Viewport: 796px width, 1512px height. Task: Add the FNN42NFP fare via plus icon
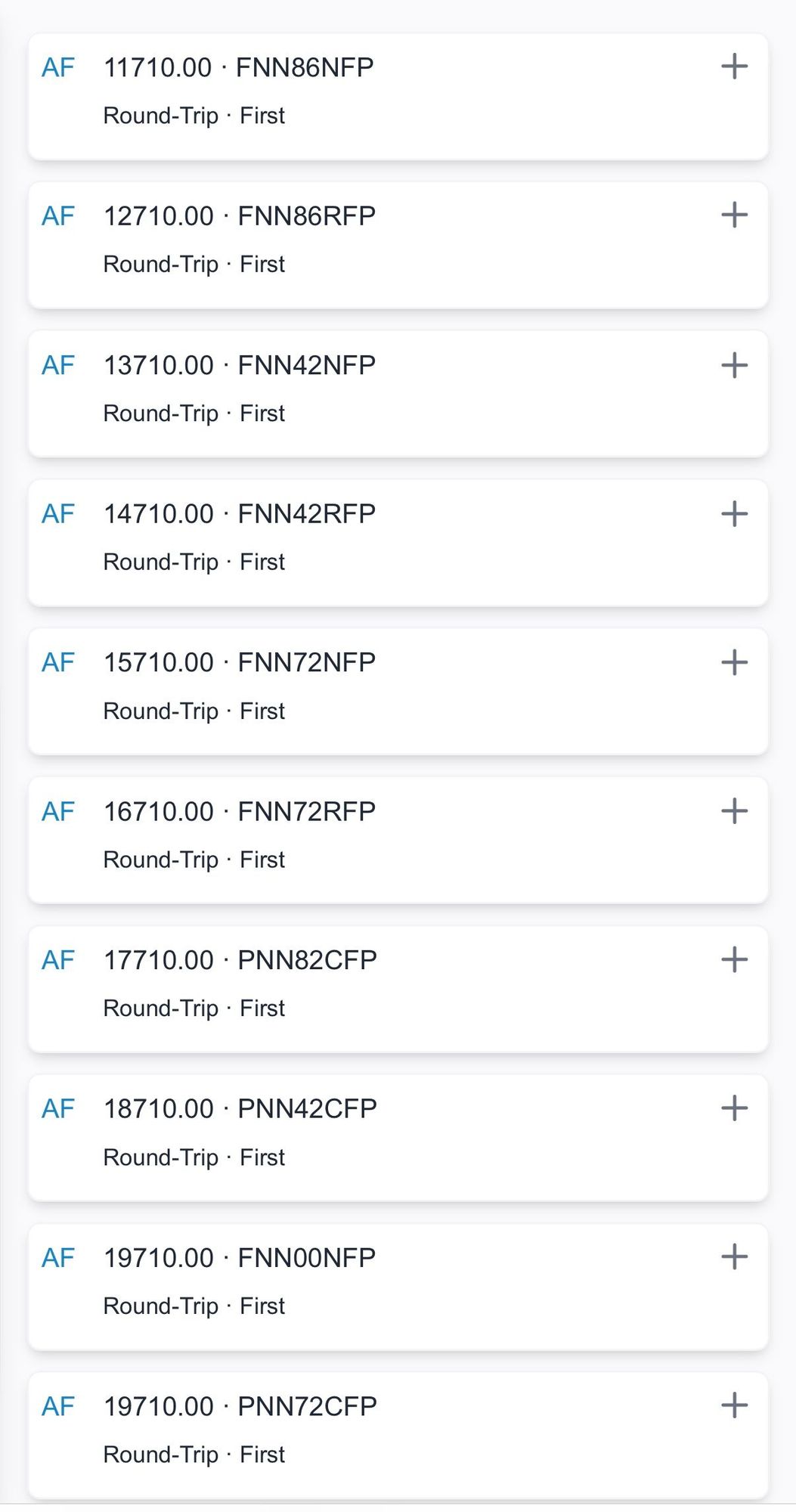pyautogui.click(x=734, y=365)
